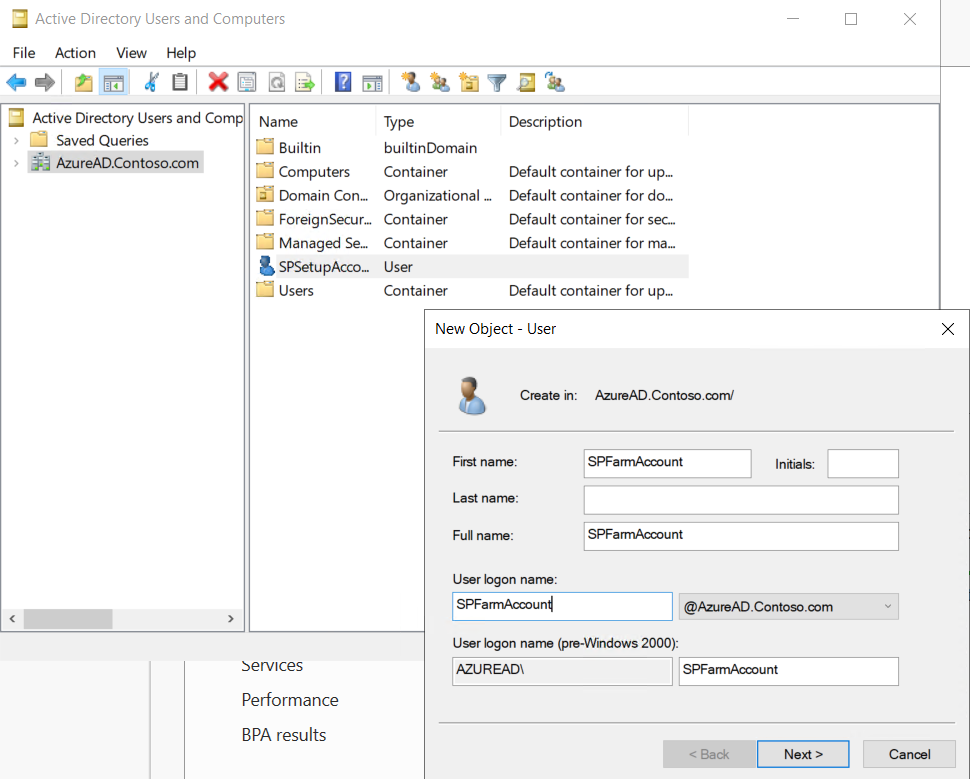Expand the AzureAD.Contoso.com tree node
Viewport: 970px width, 779px height.
click(x=16, y=163)
